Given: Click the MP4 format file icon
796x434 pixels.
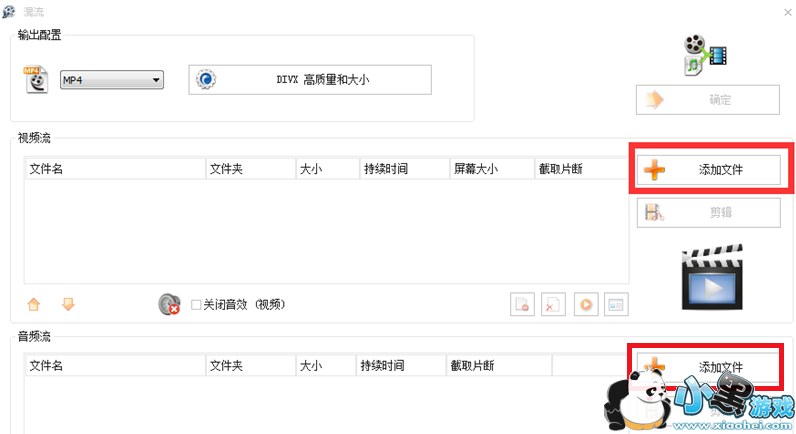Looking at the screenshot, I should pyautogui.click(x=36, y=80).
